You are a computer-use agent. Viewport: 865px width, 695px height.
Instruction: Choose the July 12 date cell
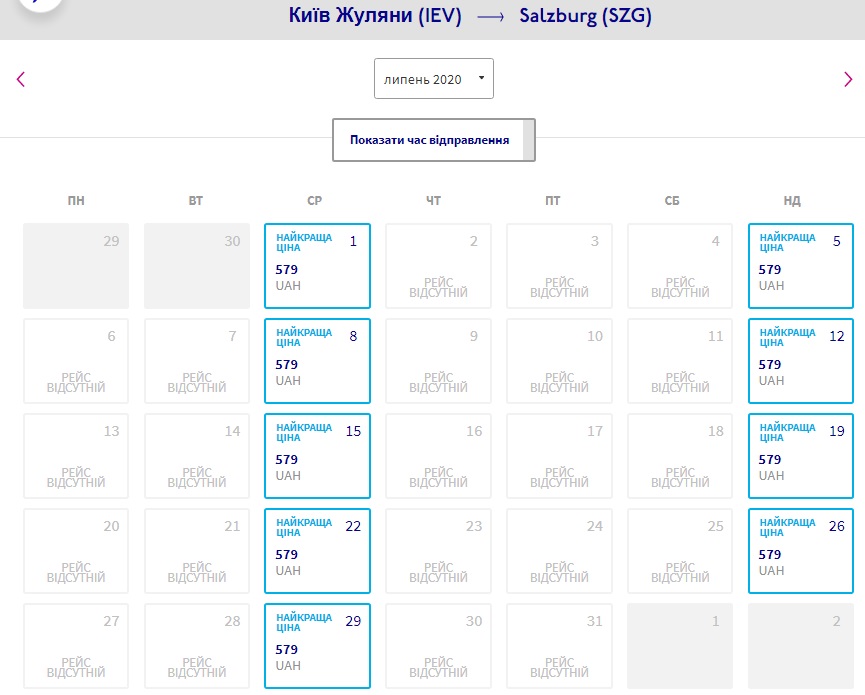coord(800,360)
